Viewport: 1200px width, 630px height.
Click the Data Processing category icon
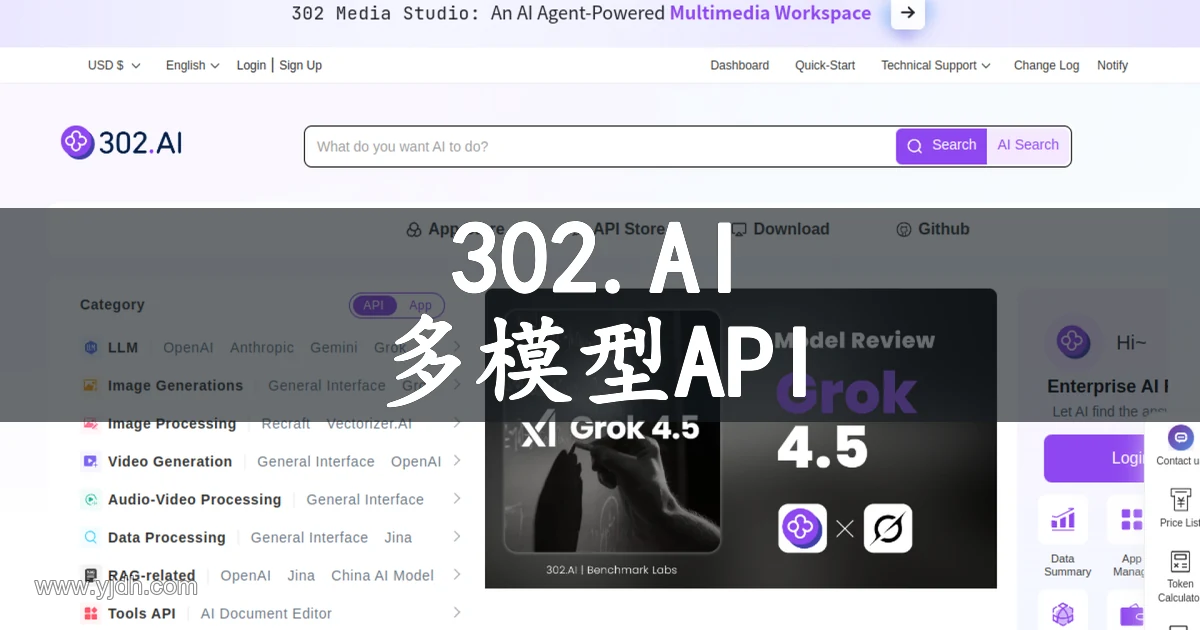[x=91, y=538]
